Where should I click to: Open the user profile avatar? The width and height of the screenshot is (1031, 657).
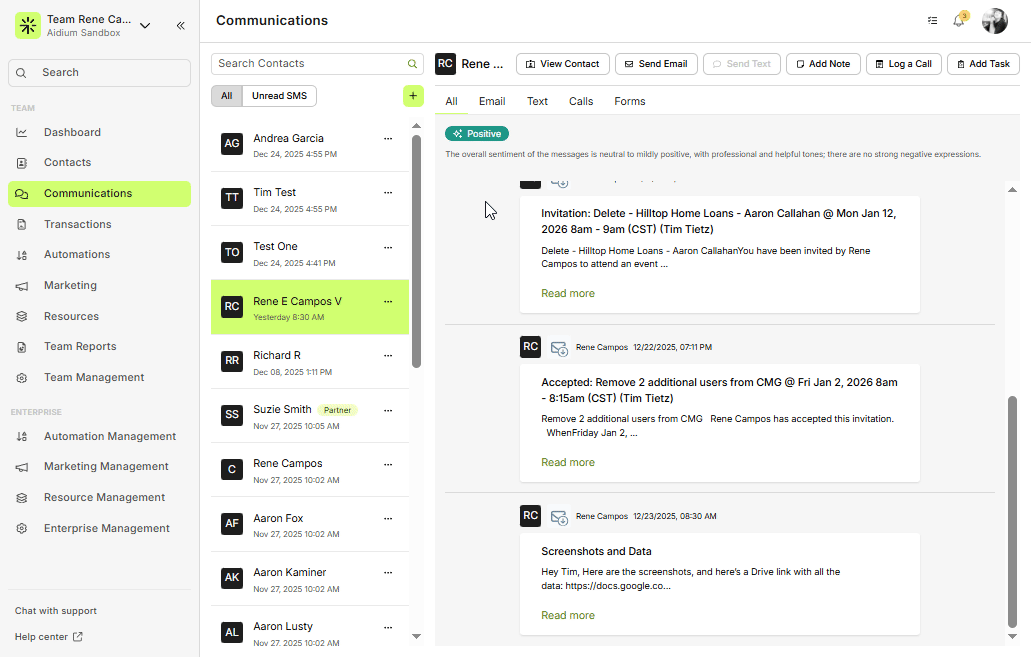pos(994,21)
